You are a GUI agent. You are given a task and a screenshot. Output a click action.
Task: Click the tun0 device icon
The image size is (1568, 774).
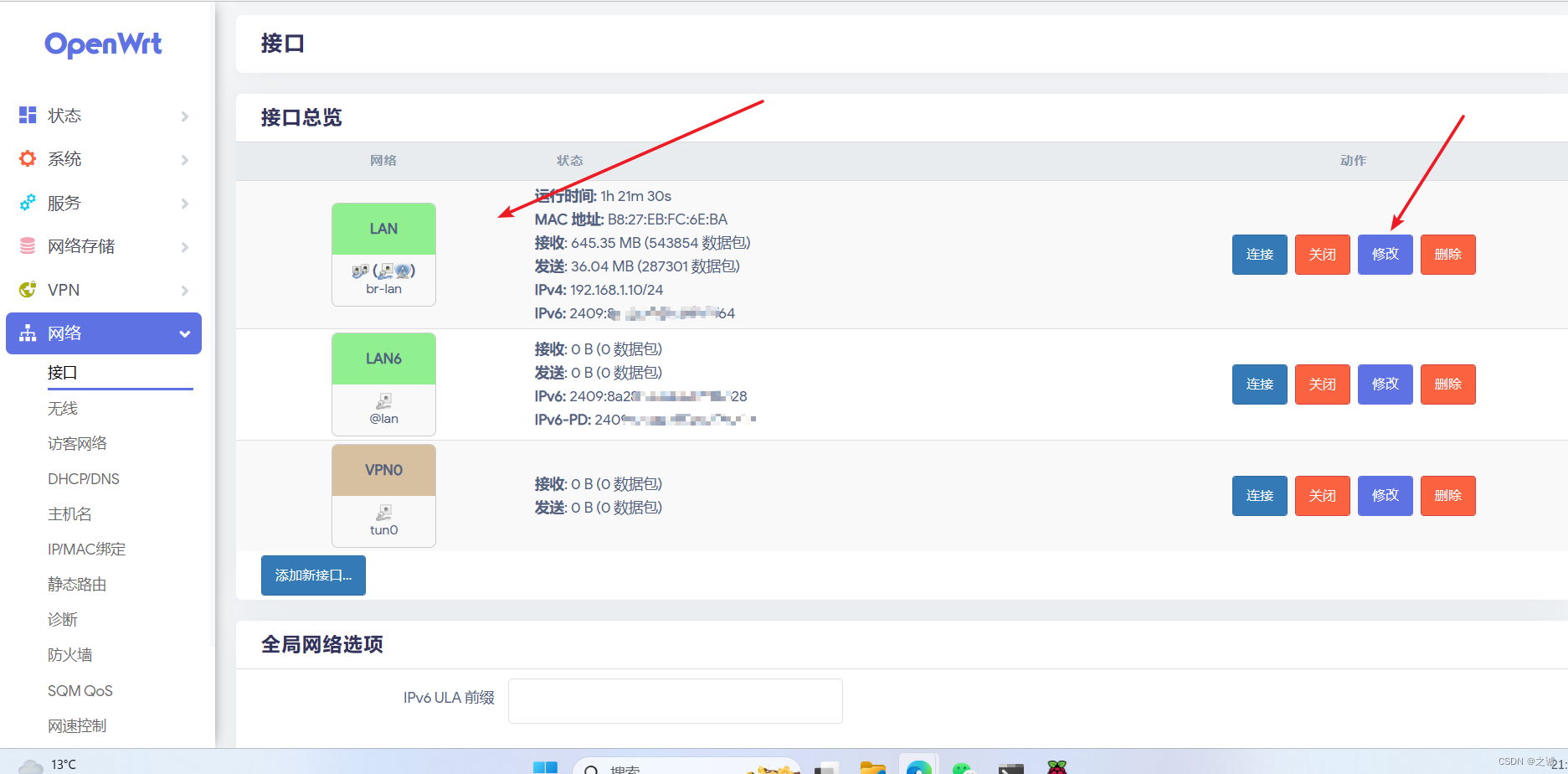383,512
